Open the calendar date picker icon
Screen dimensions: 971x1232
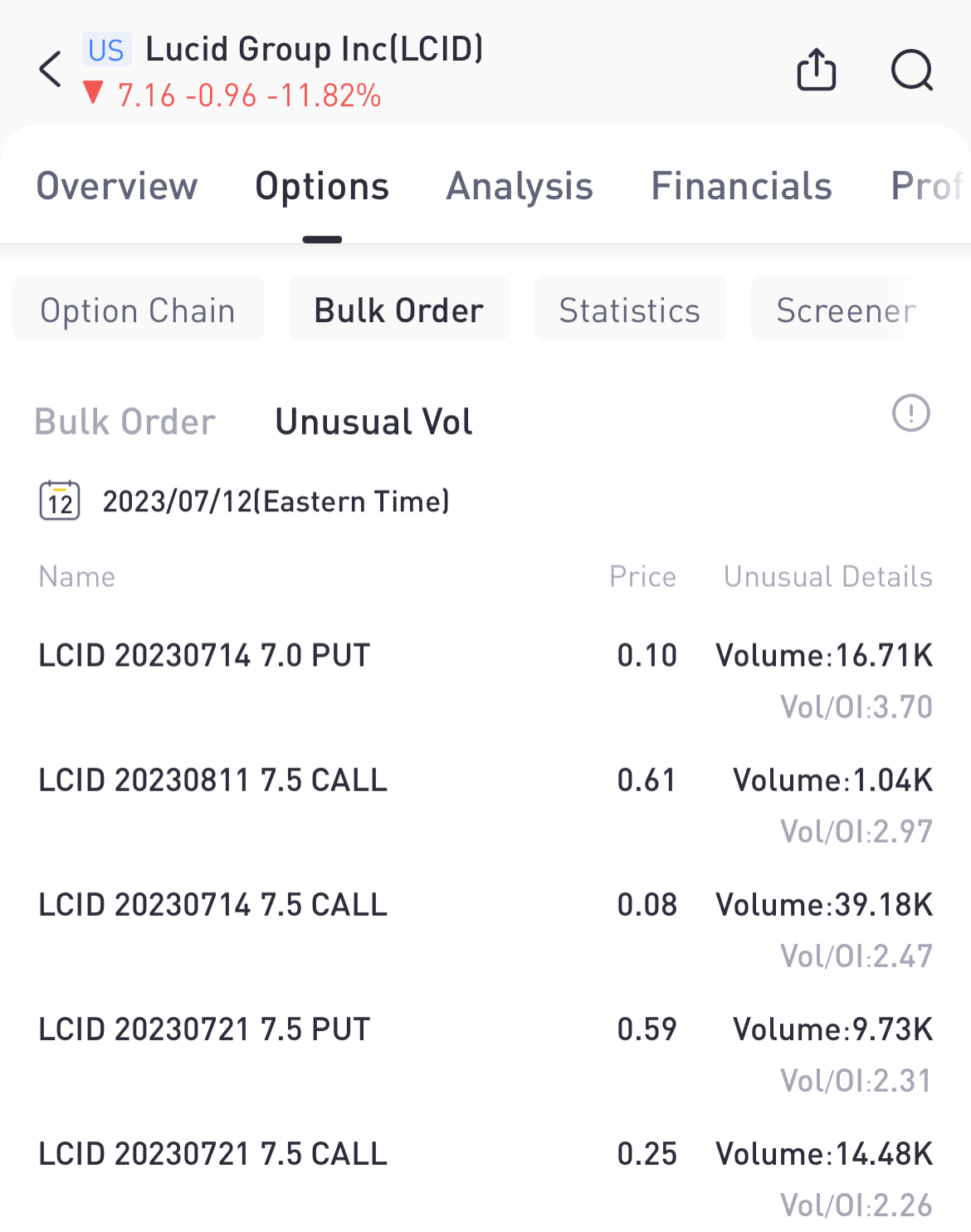pos(60,501)
